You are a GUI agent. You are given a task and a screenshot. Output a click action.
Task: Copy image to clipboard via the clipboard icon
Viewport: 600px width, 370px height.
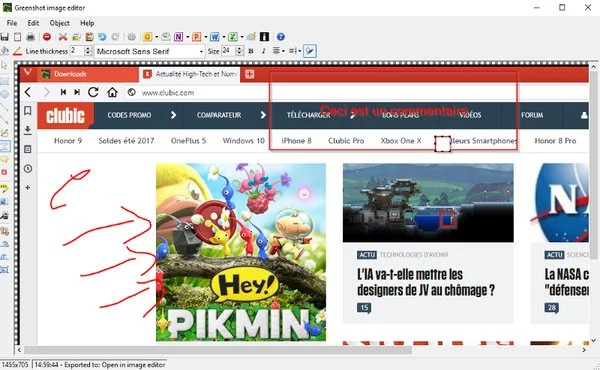coord(18,37)
